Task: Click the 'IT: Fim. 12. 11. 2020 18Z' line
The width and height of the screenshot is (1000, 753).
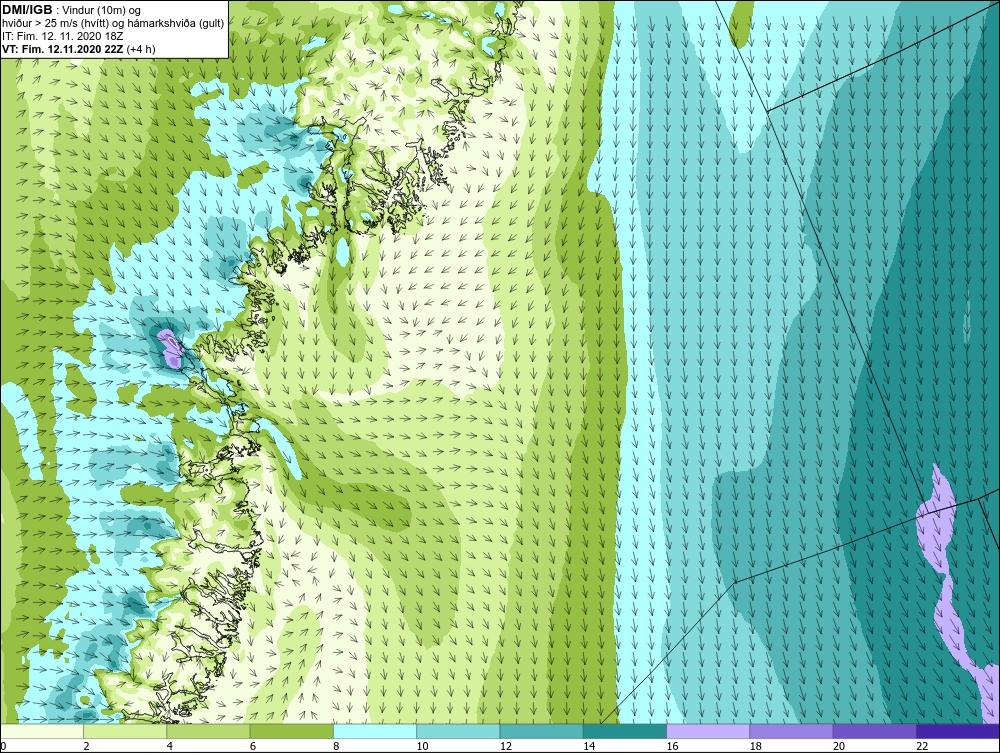Action: coord(62,36)
